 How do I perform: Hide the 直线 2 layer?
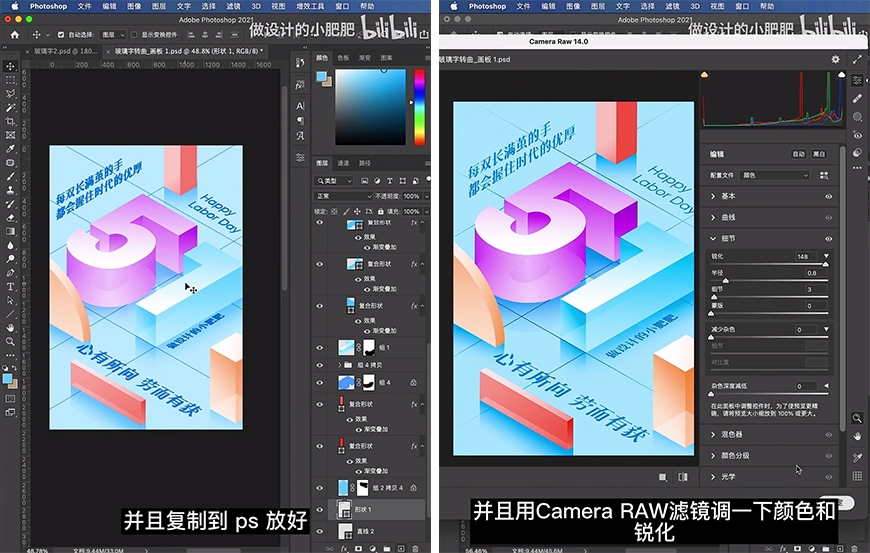(320, 531)
